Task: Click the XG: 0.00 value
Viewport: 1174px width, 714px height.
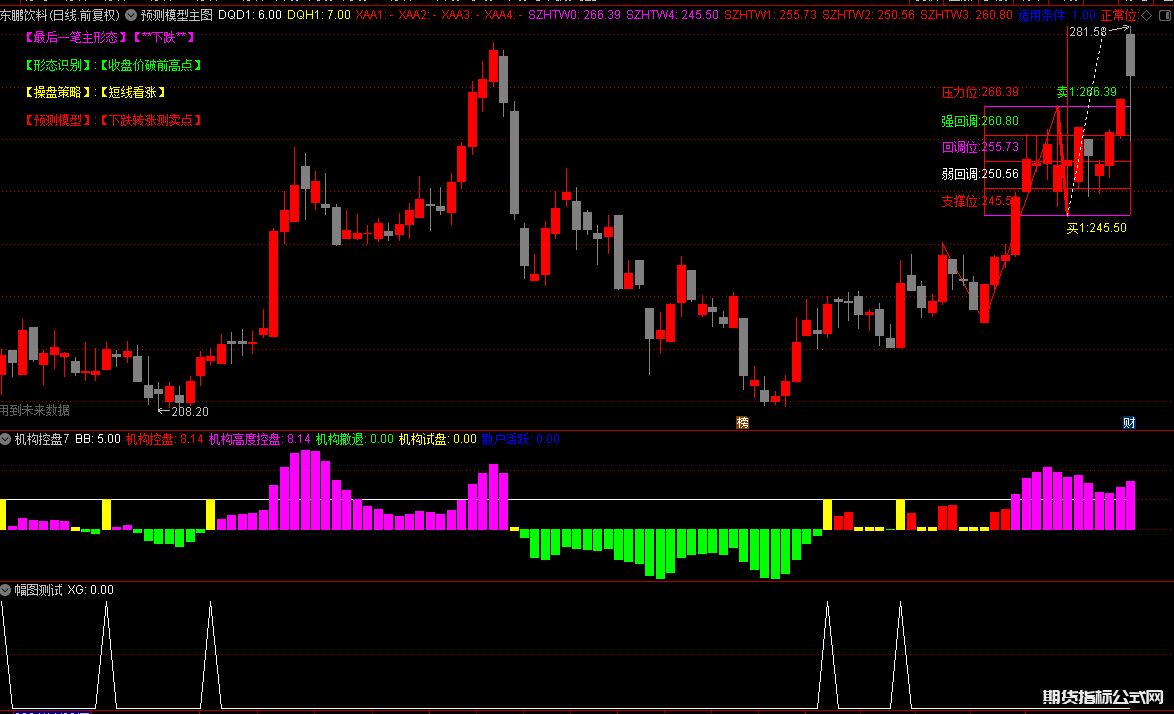Action: 91,590
